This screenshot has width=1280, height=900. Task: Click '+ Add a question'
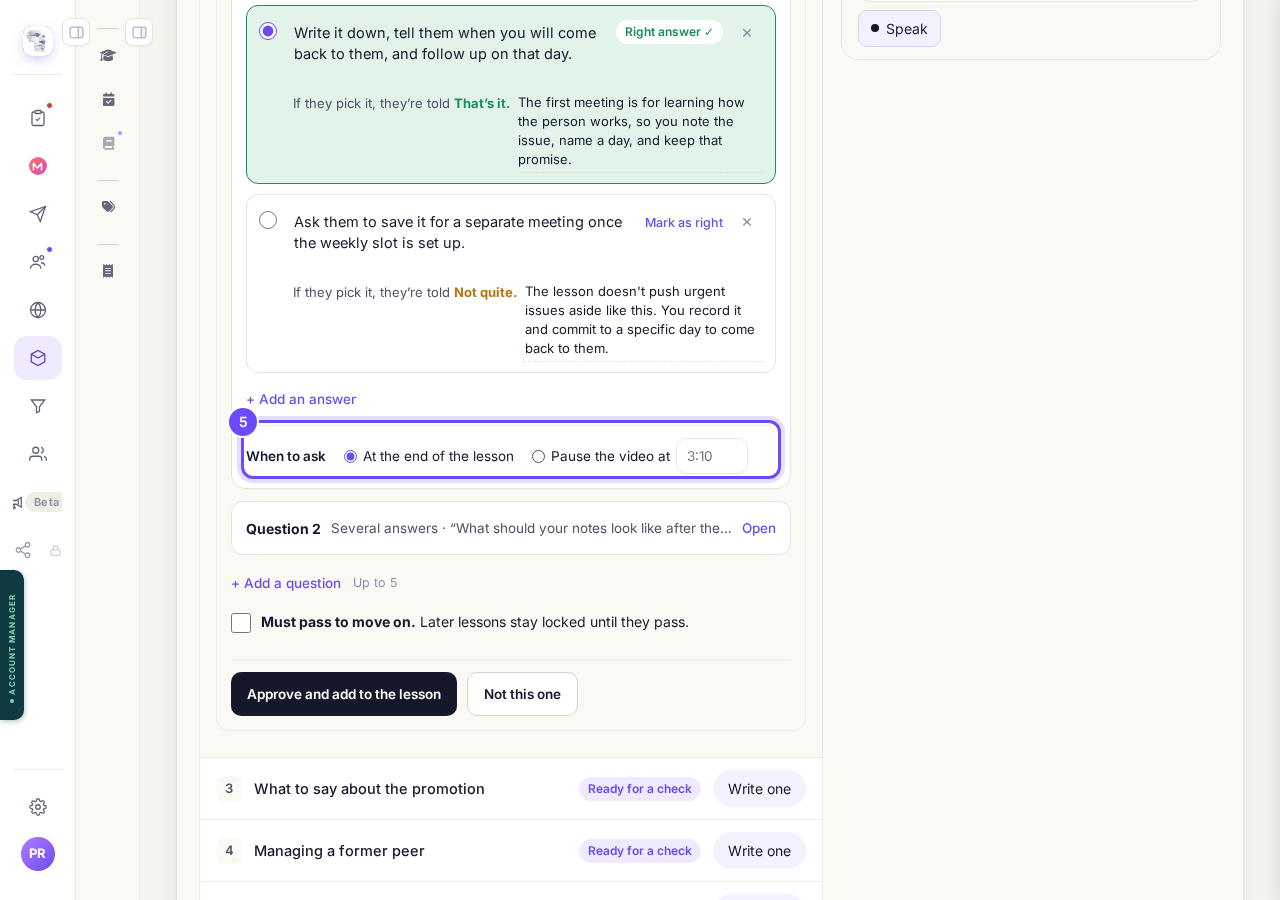(x=286, y=583)
